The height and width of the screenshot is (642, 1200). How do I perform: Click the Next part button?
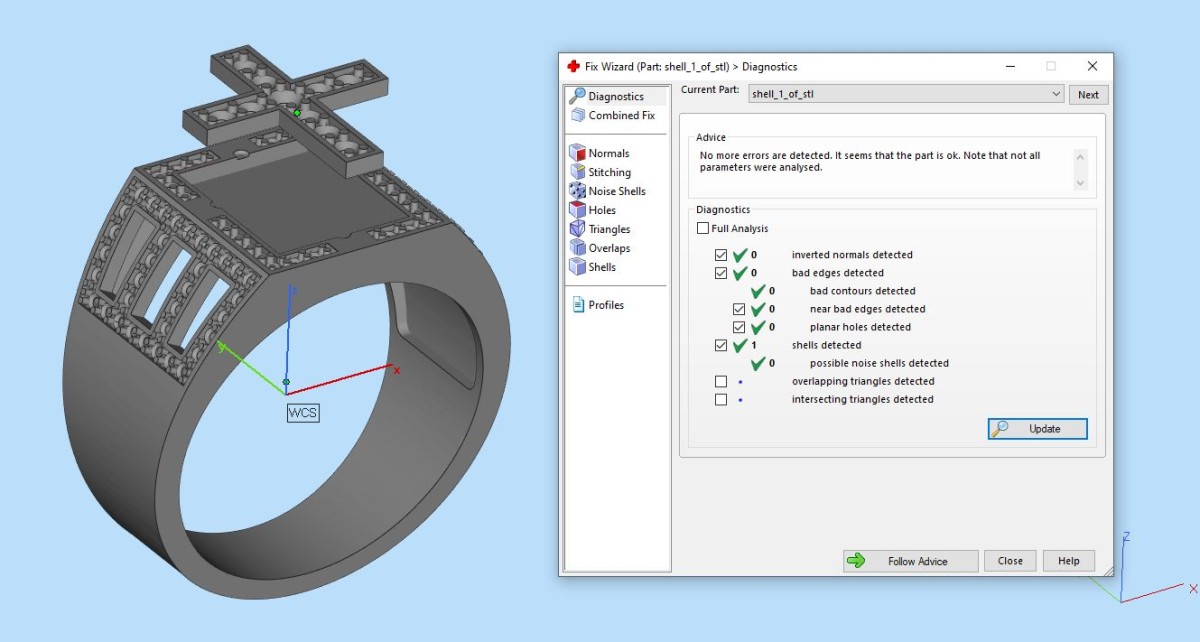pos(1088,95)
